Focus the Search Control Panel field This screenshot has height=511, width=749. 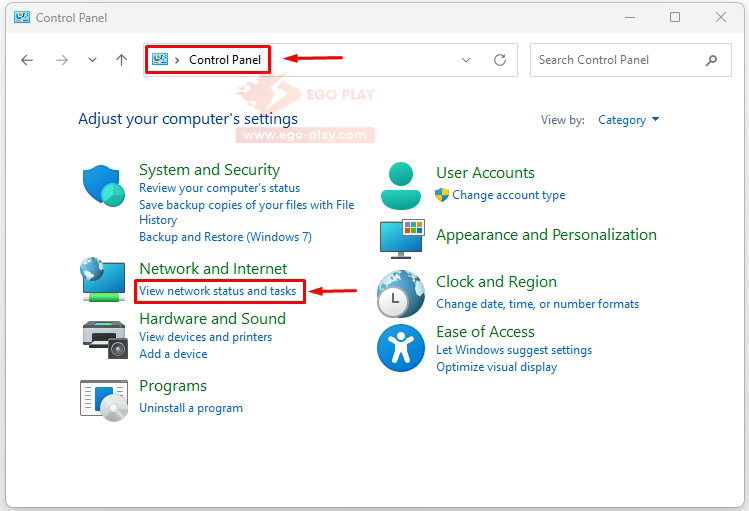[631, 60]
